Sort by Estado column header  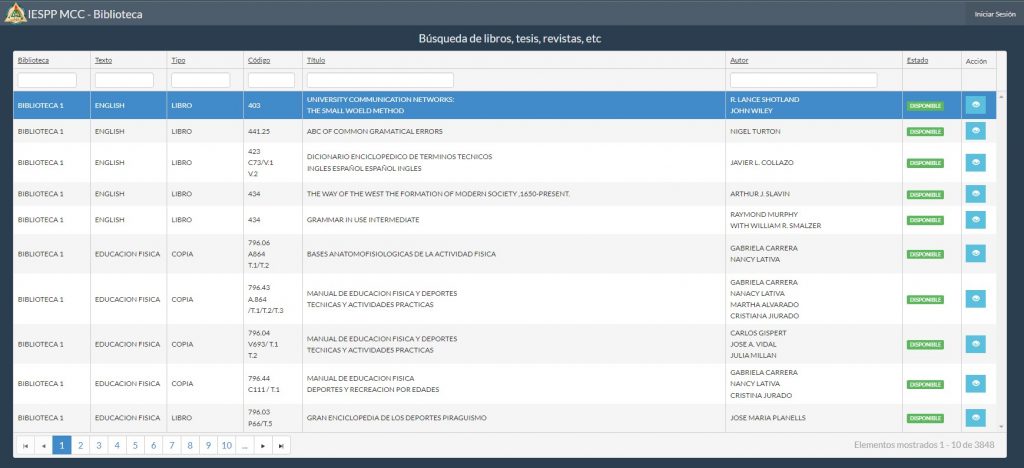tap(918, 60)
